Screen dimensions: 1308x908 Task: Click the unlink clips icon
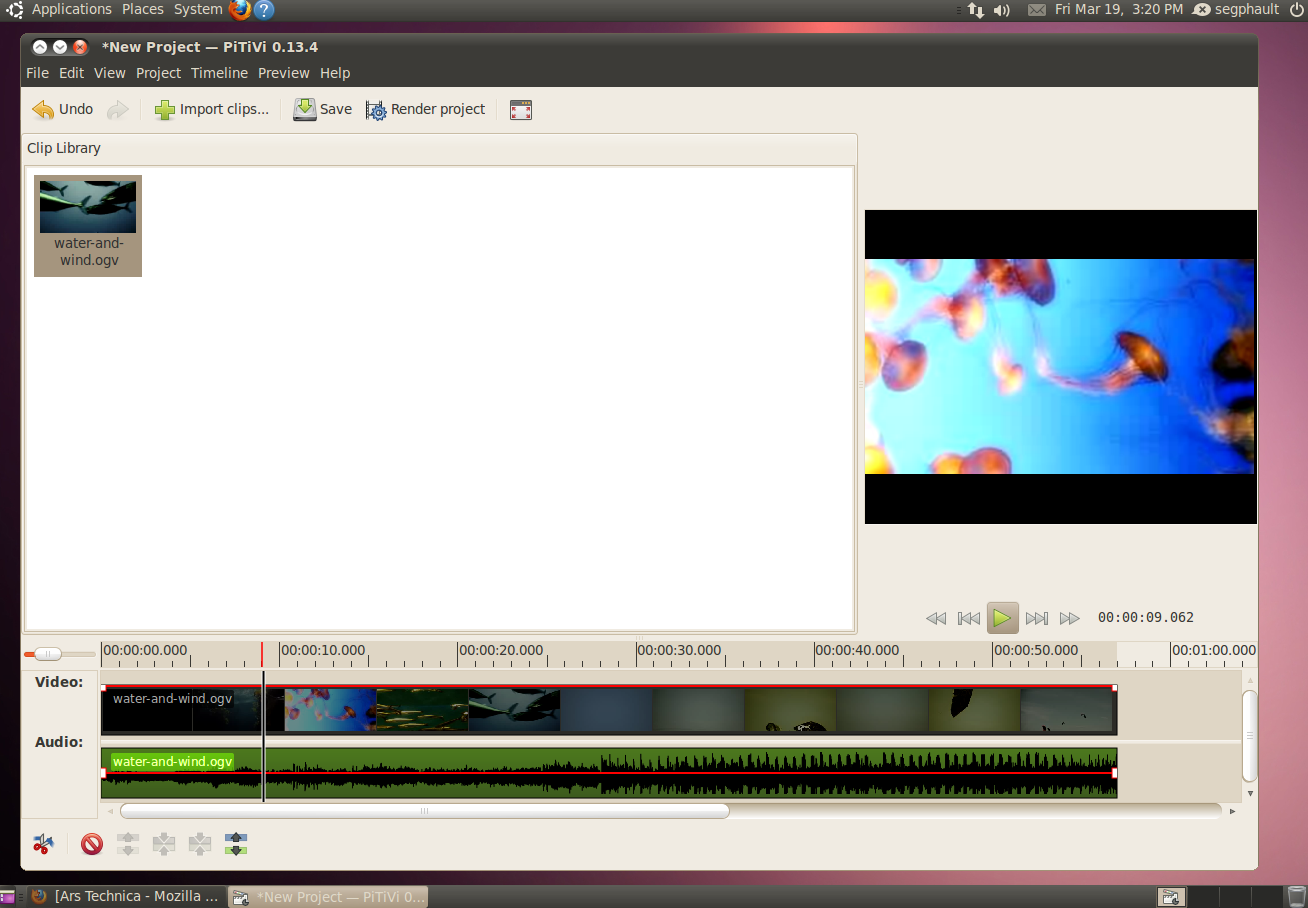pyautogui.click(x=128, y=844)
